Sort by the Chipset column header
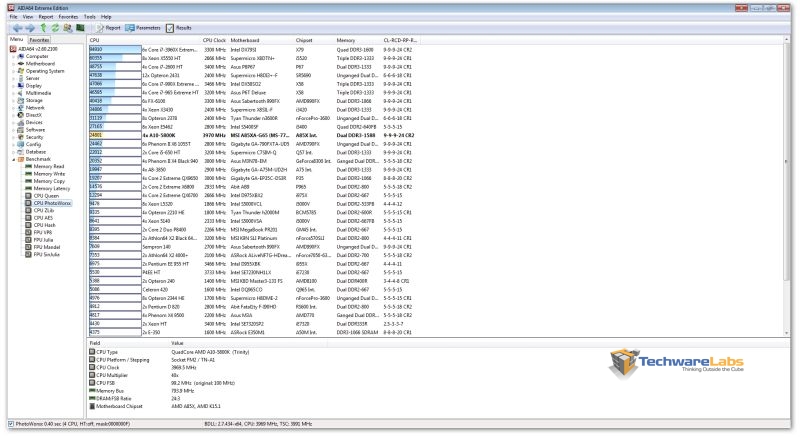The image size is (800, 437). tap(314, 40)
